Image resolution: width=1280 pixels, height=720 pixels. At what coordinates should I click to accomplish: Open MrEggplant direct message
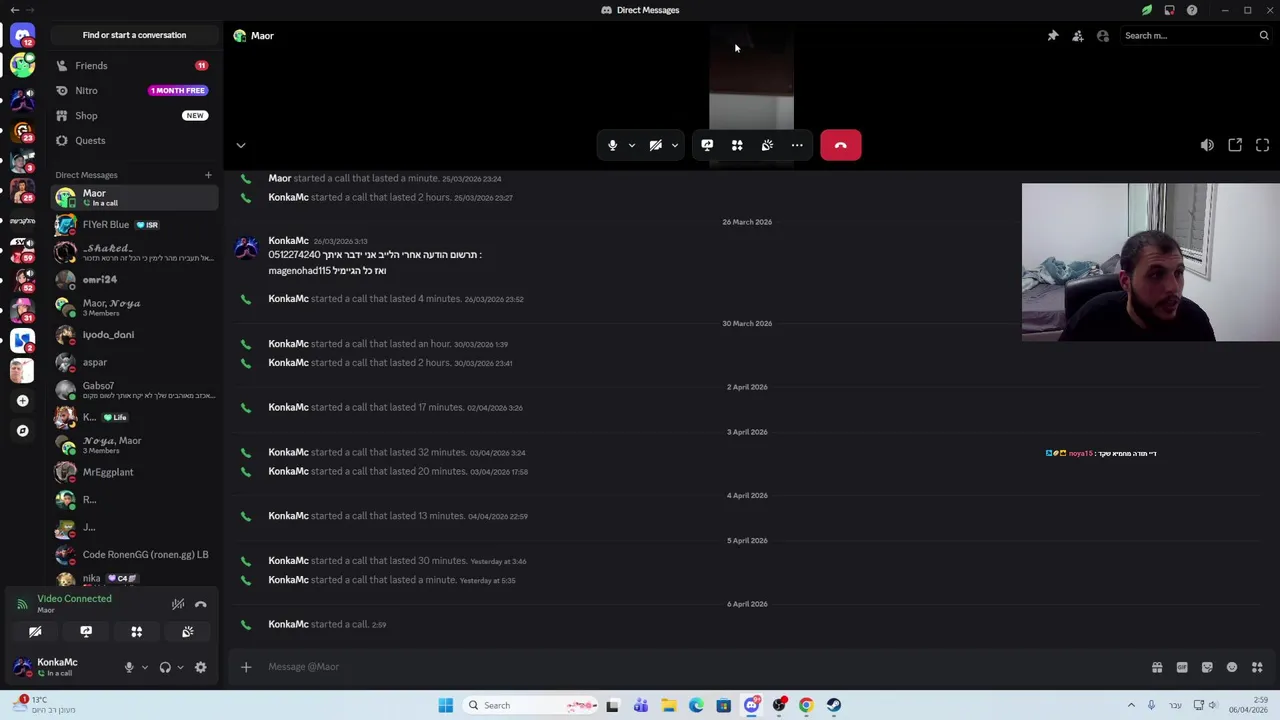pyautogui.click(x=133, y=472)
